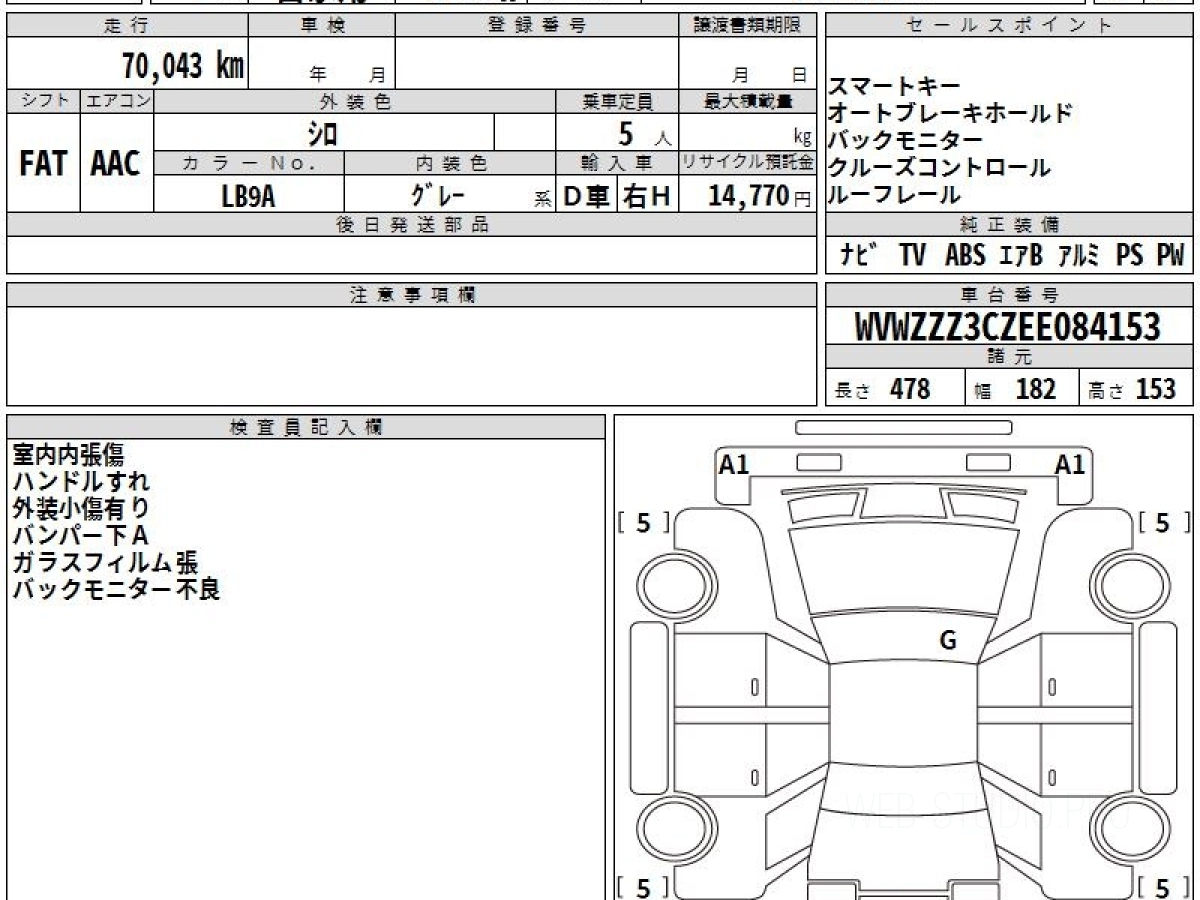Select the ナビ equipment label
1200x900 pixels.
click(x=859, y=256)
